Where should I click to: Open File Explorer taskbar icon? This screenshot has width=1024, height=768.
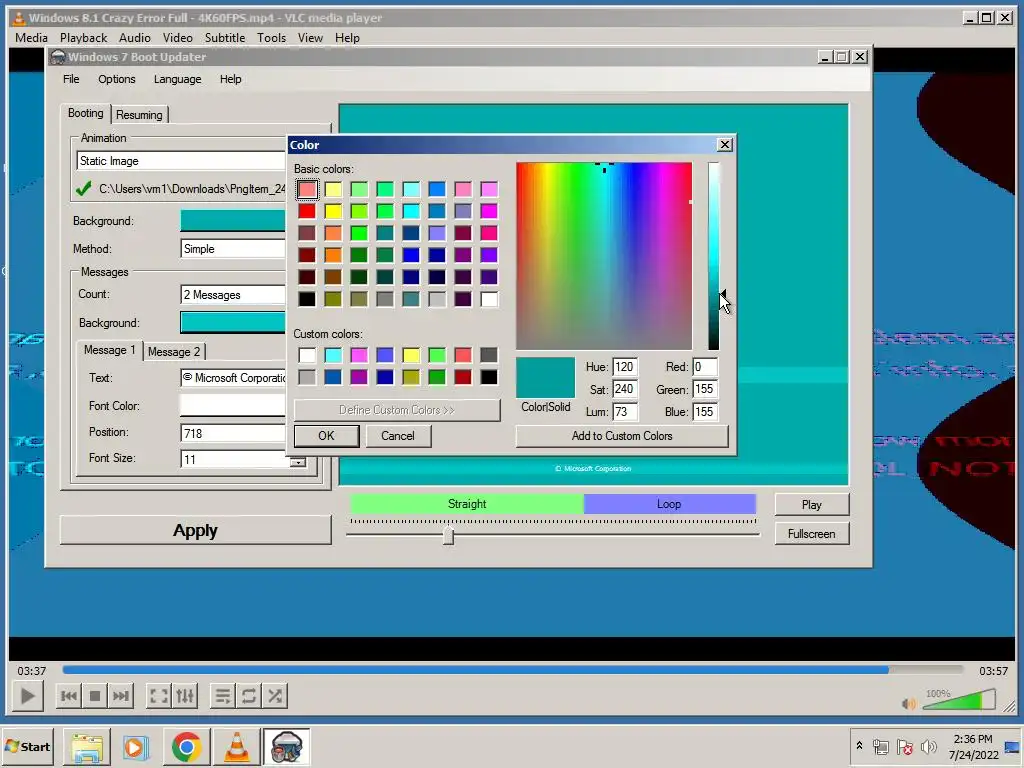(86, 747)
